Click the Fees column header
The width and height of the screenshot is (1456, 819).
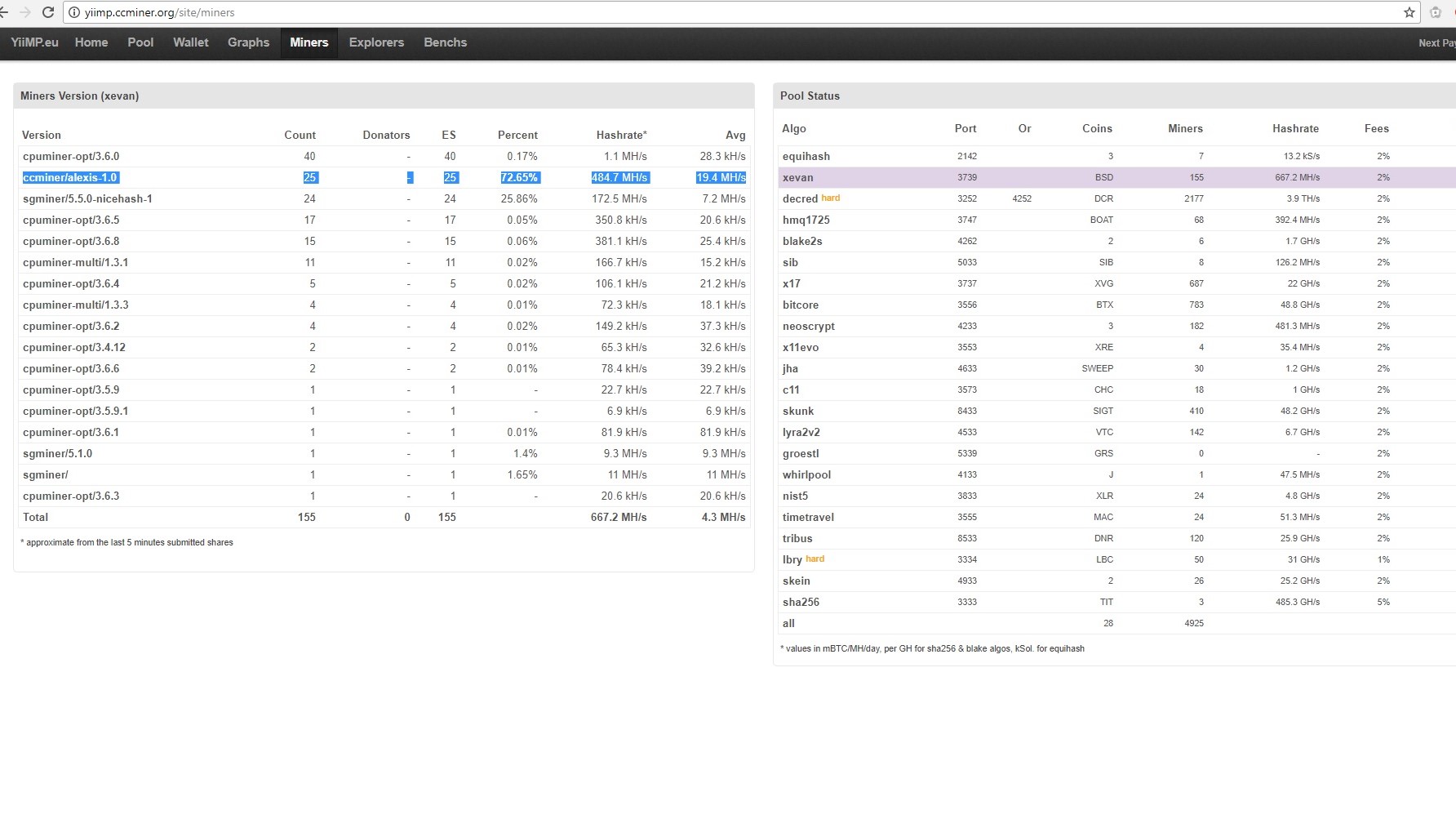click(x=1377, y=128)
